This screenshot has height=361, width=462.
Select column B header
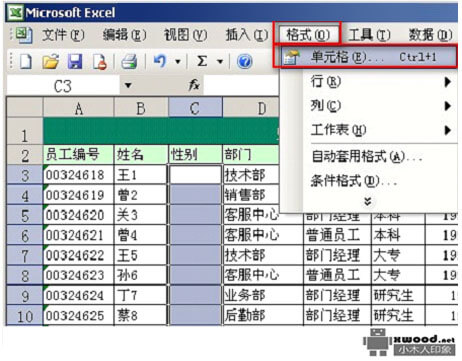[141, 108]
